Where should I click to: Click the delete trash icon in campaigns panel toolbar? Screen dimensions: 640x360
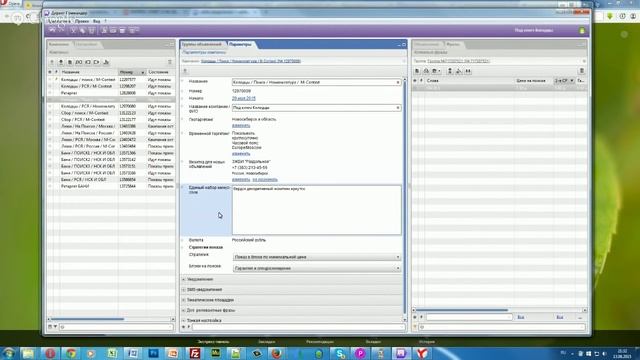(x=170, y=62)
